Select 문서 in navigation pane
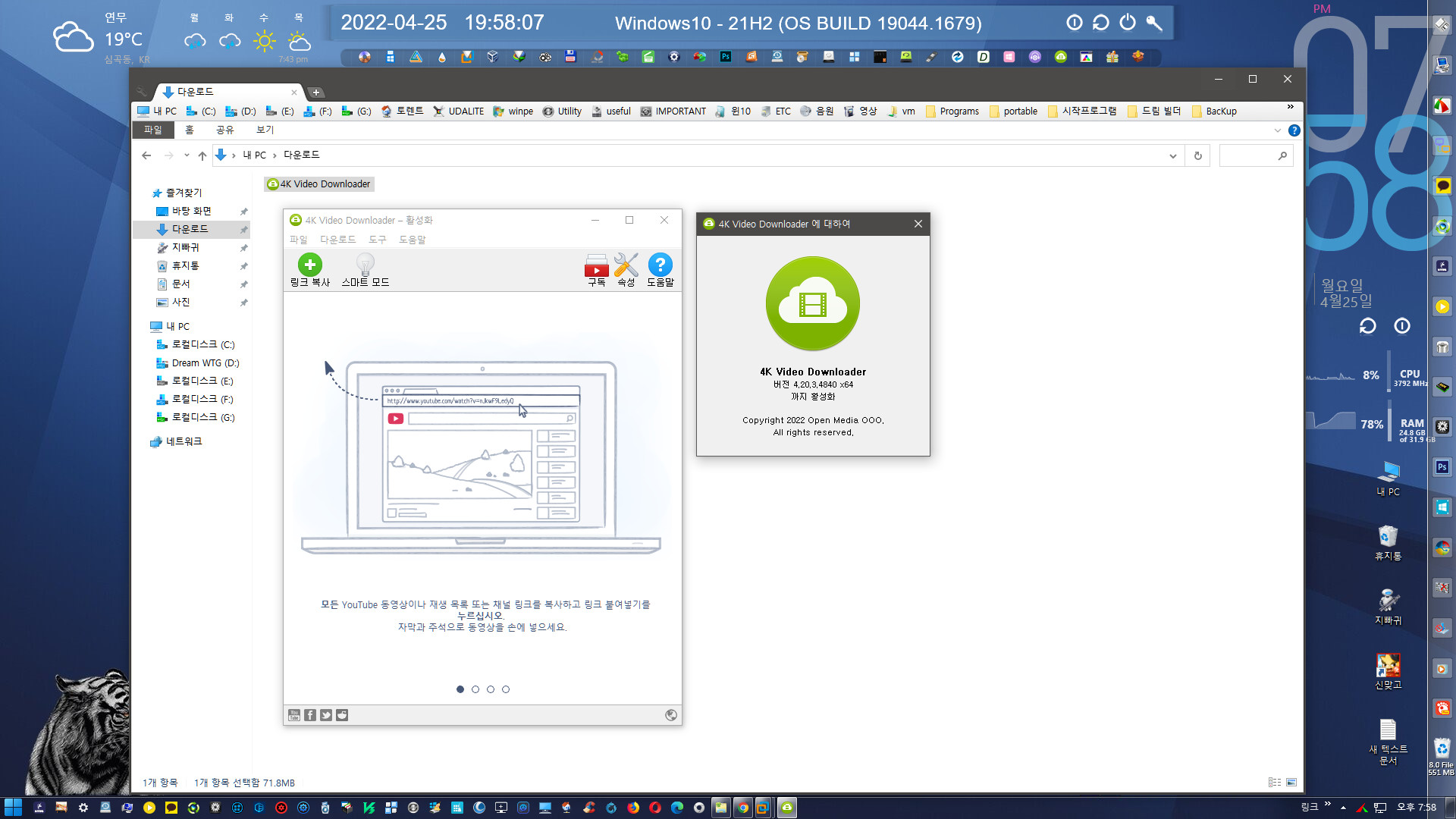The image size is (1456, 819). point(180,284)
